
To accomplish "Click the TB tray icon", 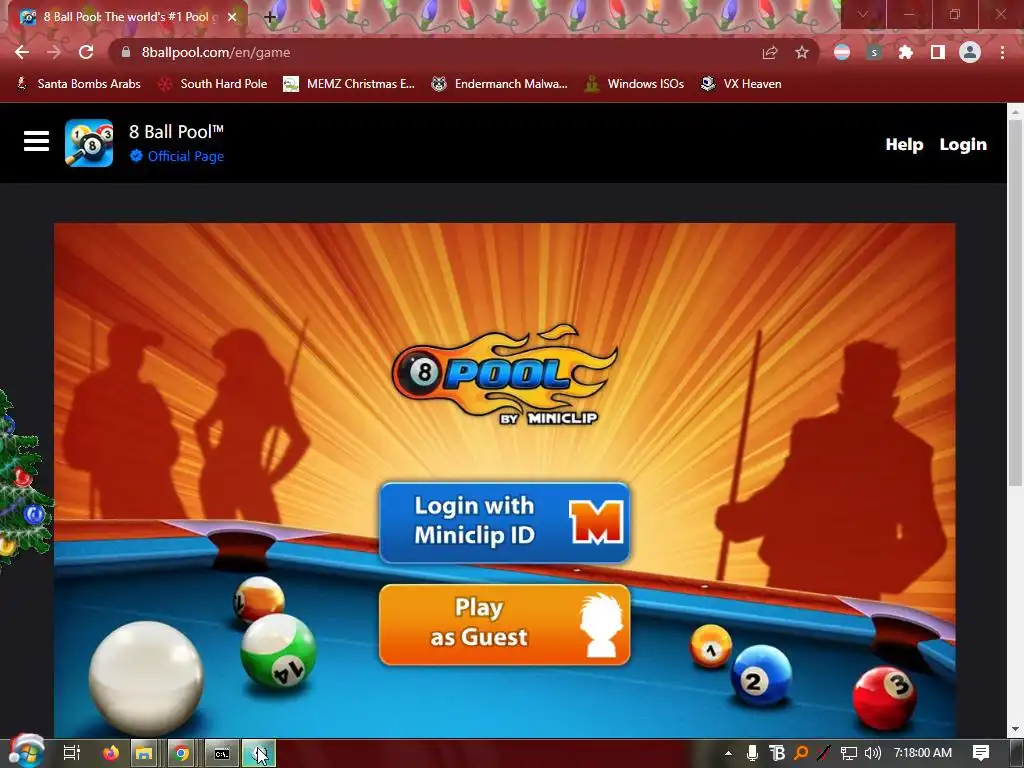I will coord(776,753).
